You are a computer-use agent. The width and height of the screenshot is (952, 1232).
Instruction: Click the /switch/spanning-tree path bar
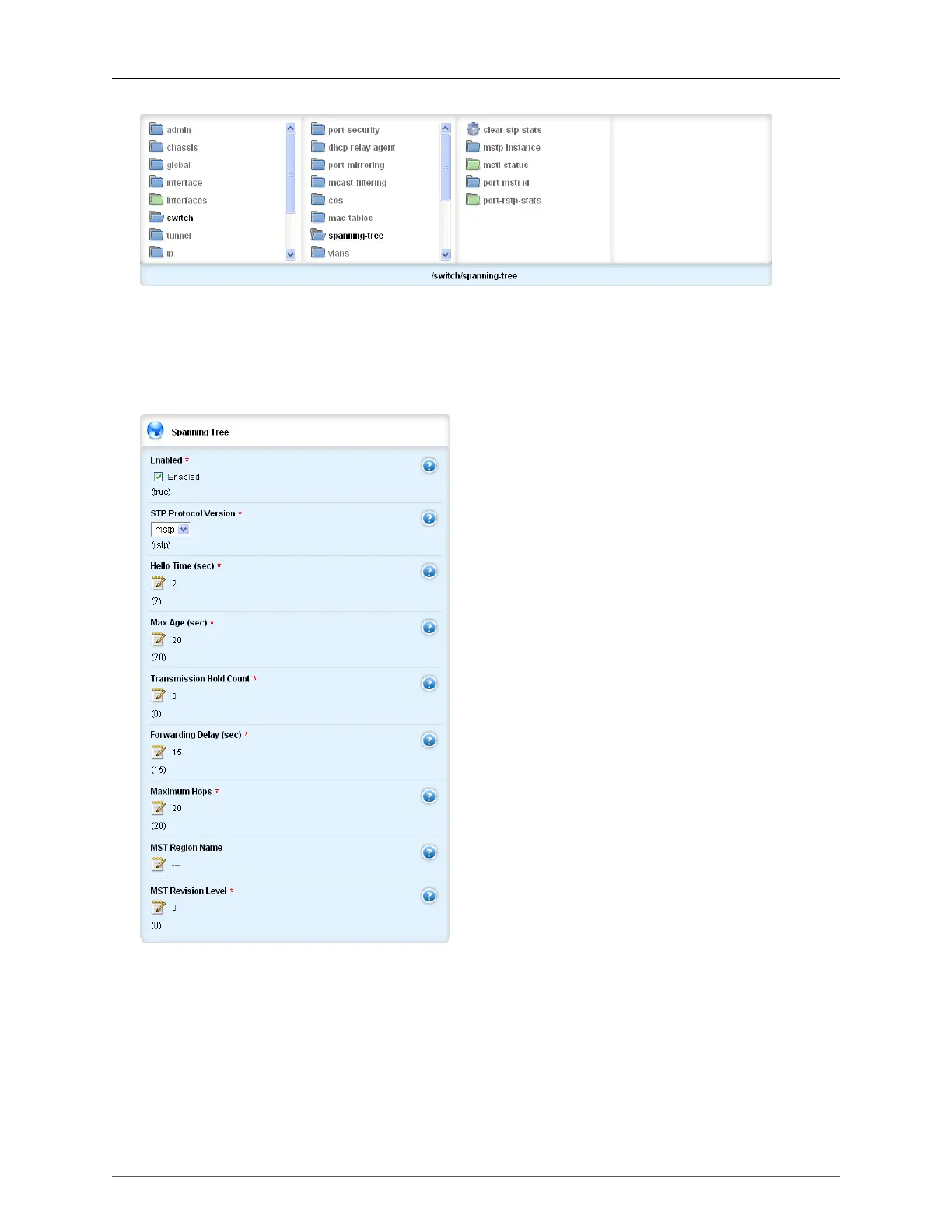(456, 275)
